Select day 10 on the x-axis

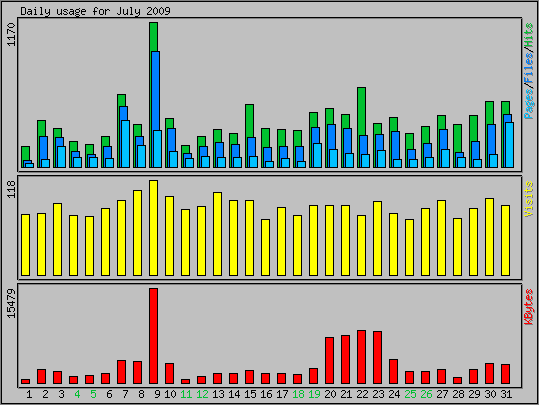click(x=170, y=394)
